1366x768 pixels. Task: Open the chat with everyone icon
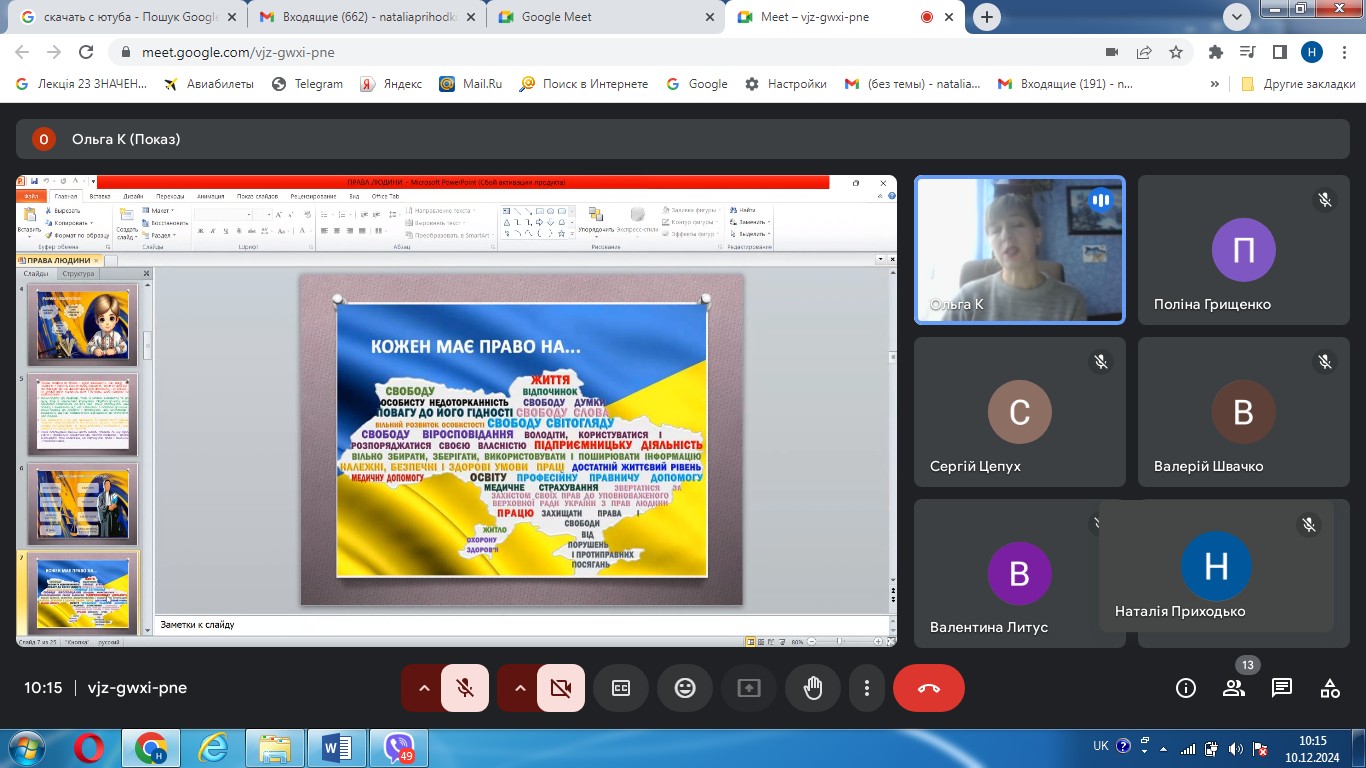[x=1282, y=688]
